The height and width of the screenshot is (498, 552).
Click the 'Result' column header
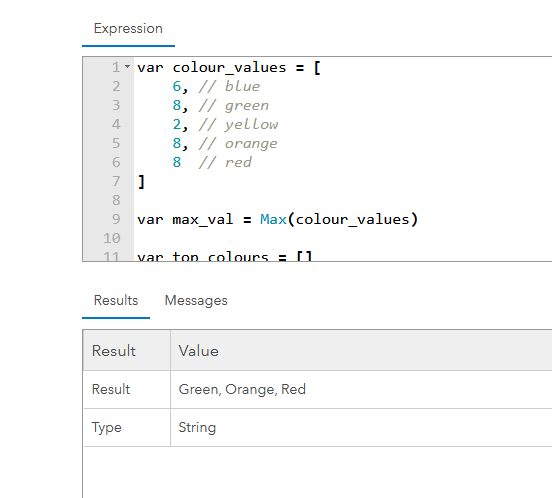(x=127, y=351)
